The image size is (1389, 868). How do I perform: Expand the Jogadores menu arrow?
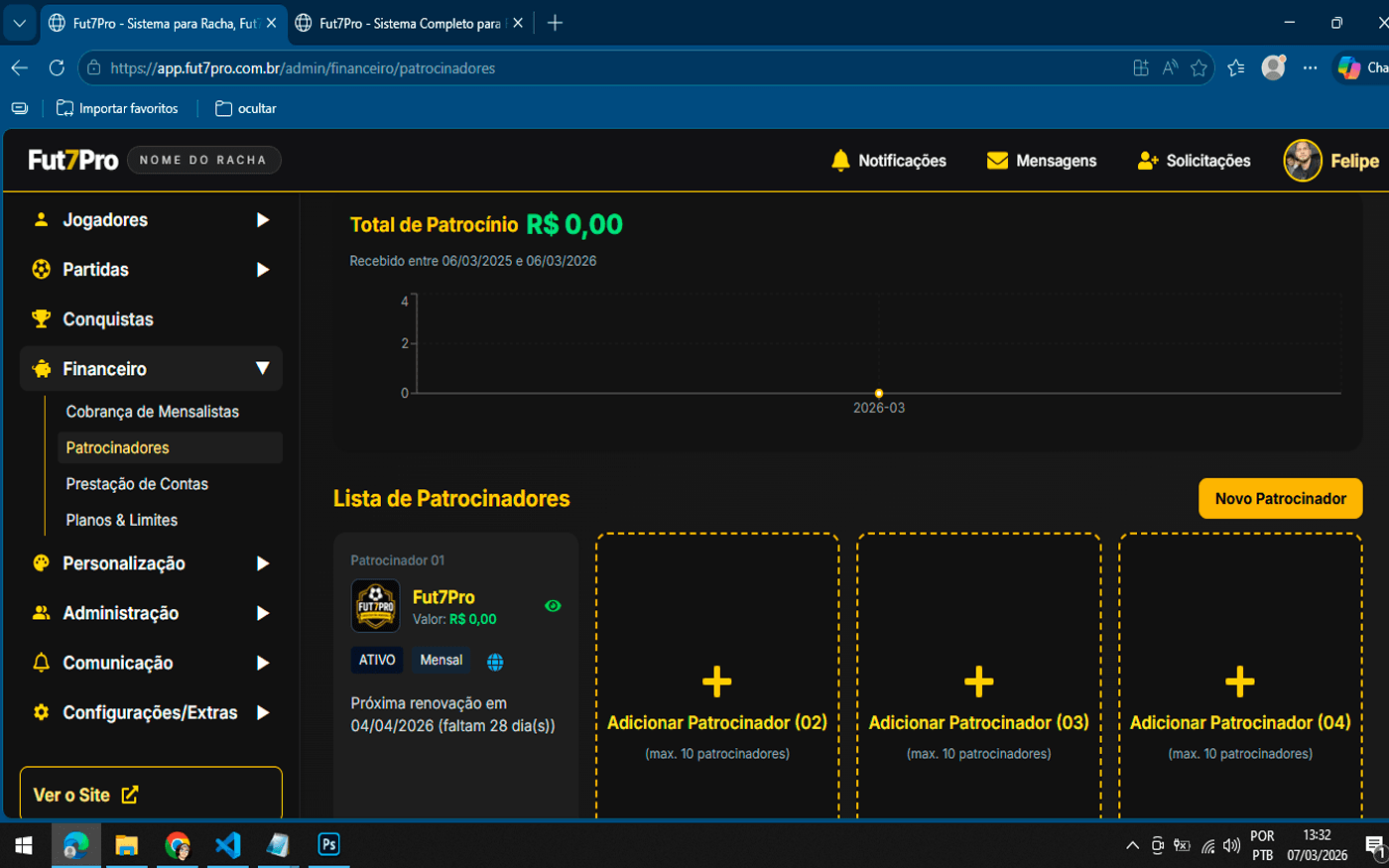tap(263, 220)
